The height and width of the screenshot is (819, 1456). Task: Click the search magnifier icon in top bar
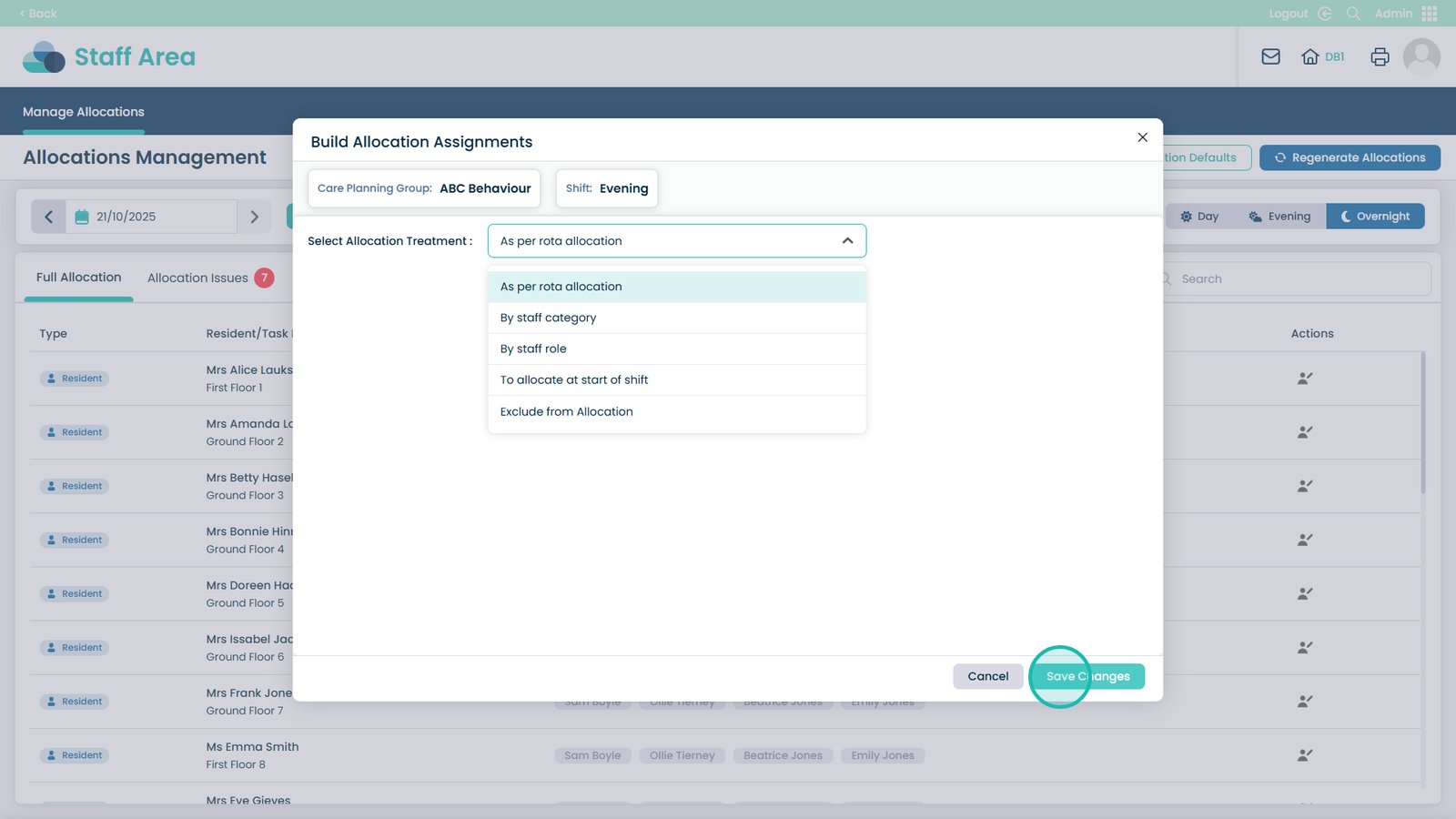pos(1353,14)
